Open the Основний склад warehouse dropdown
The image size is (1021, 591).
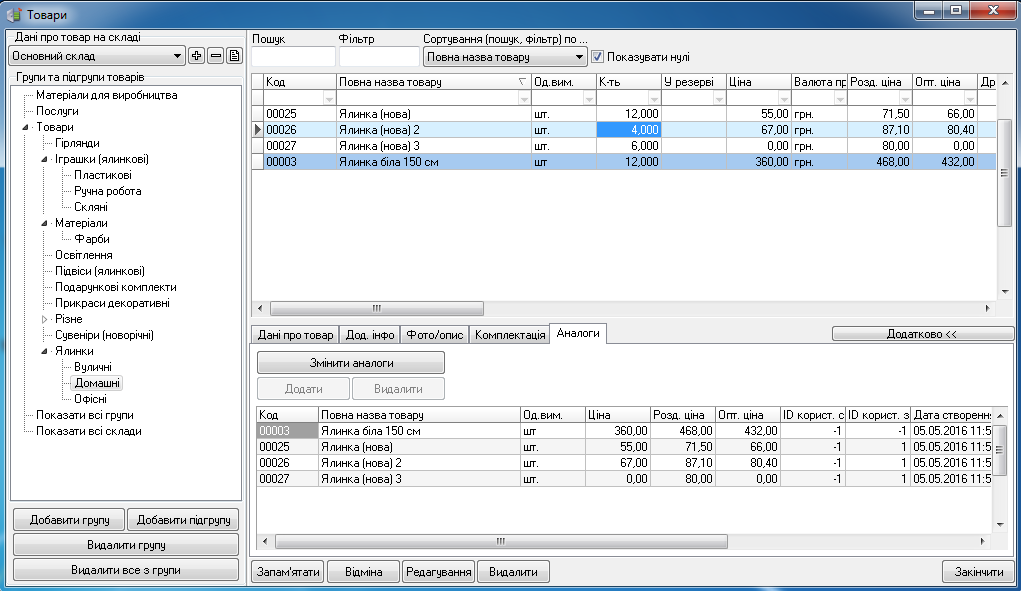click(x=178, y=56)
